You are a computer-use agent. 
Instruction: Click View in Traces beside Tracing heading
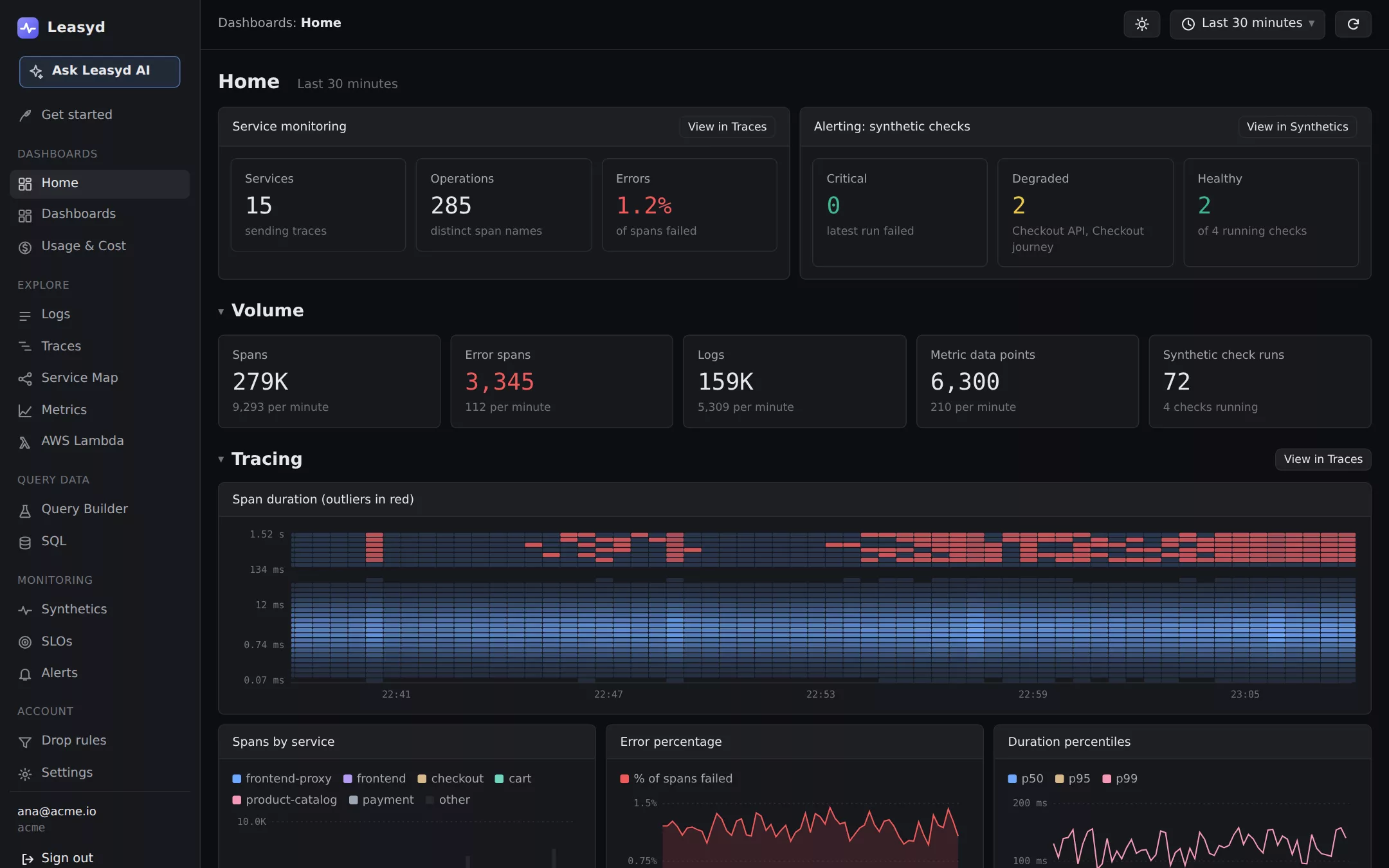tap(1323, 459)
